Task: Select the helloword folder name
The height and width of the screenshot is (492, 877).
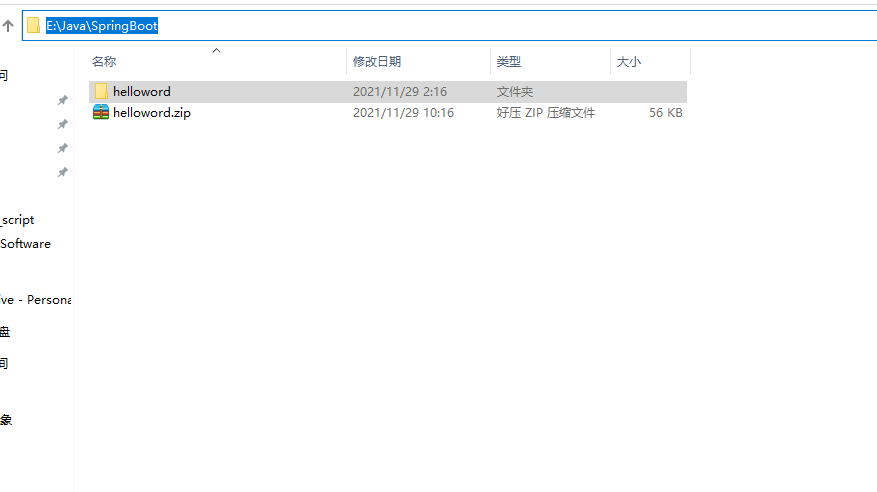Action: 142,92
